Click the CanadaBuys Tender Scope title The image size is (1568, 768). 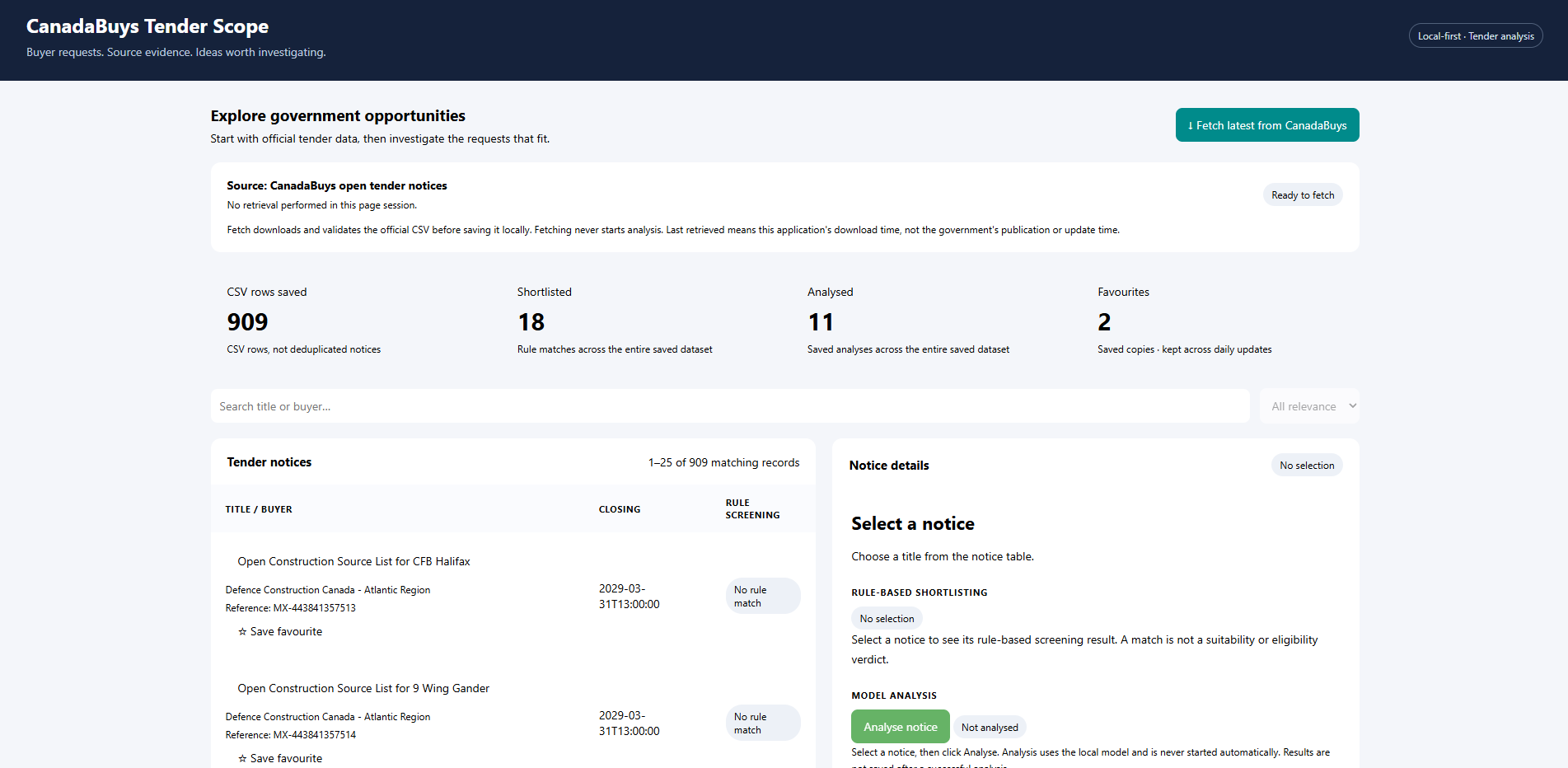[x=147, y=26]
